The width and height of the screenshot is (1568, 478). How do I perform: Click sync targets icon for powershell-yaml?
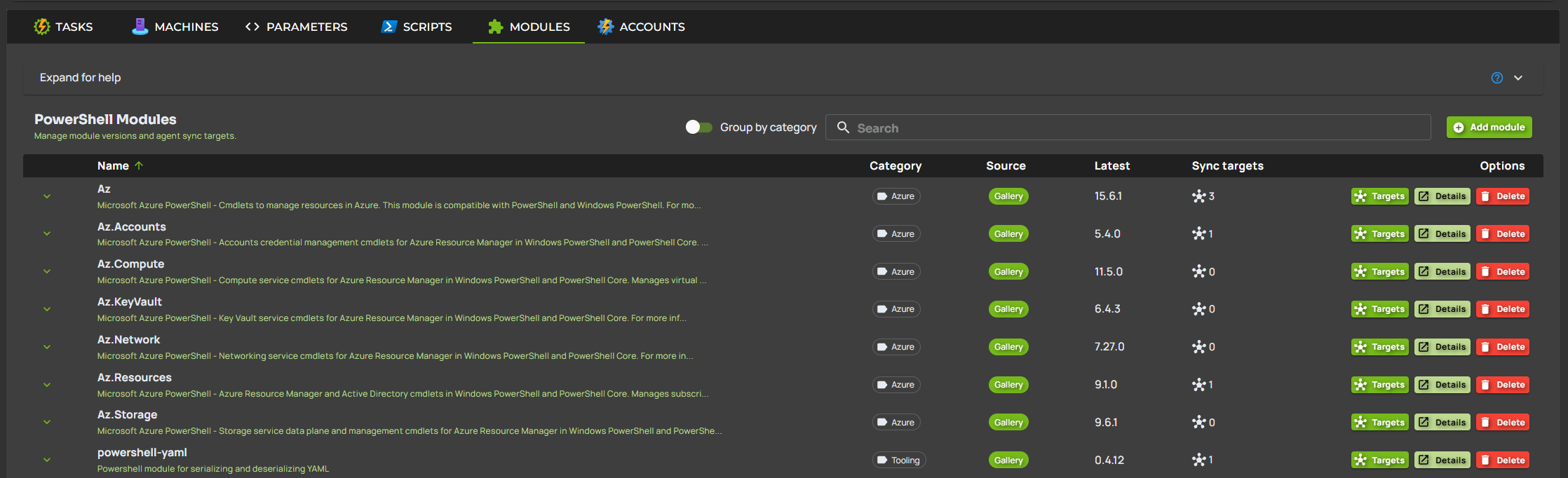point(1199,460)
